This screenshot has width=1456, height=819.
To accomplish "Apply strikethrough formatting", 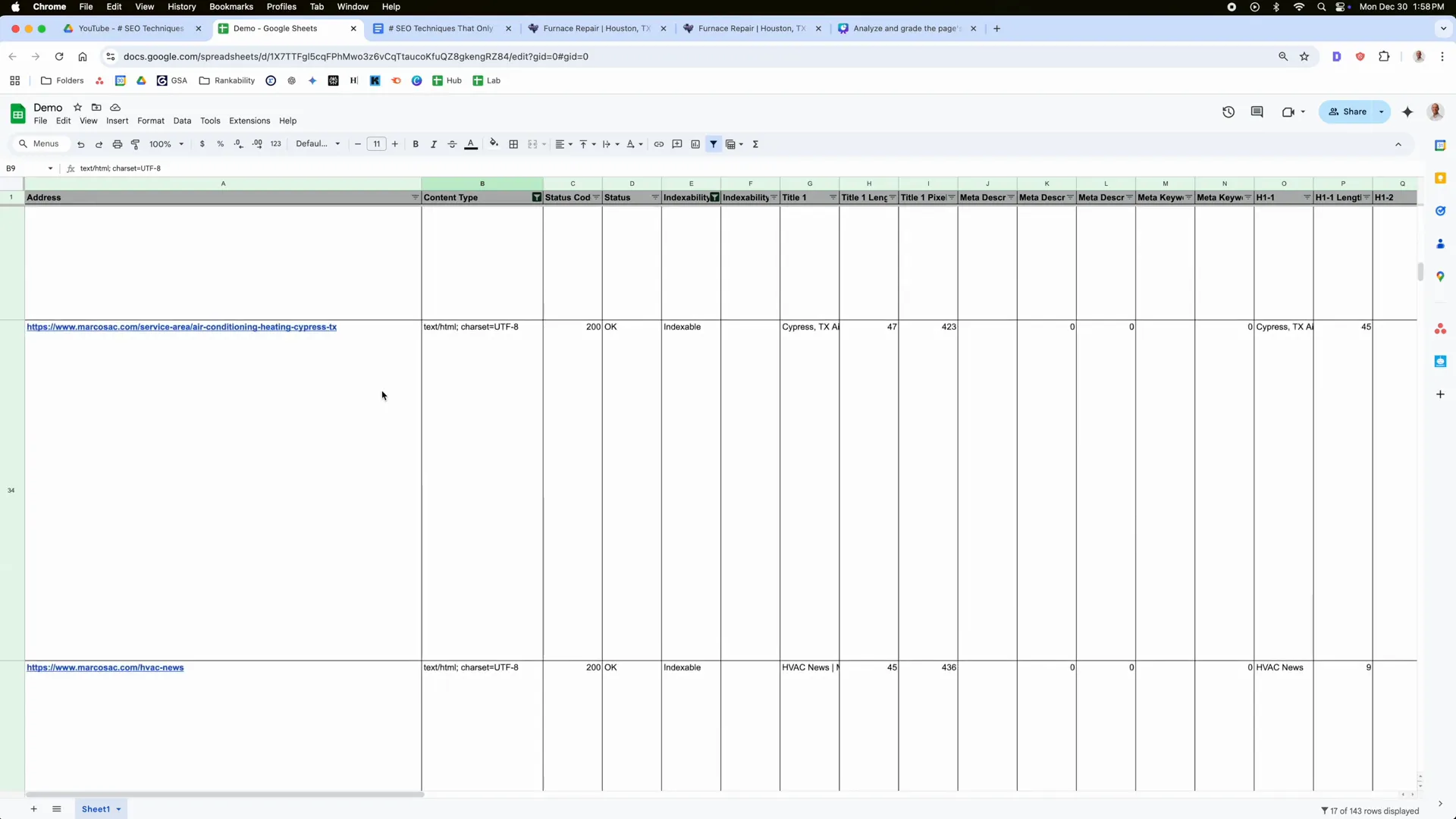I will [x=452, y=144].
